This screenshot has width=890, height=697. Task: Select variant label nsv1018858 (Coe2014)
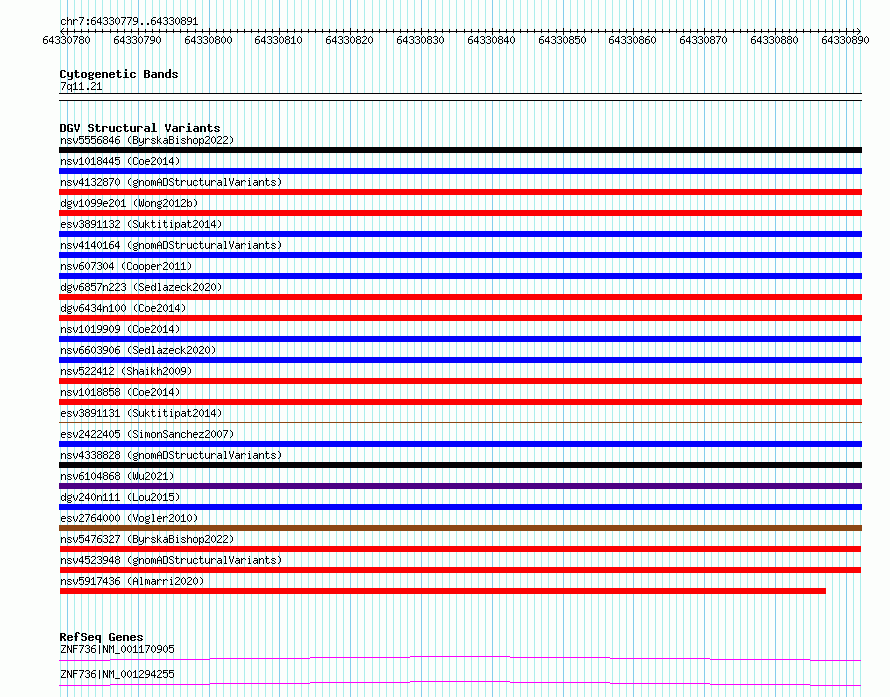tap(120, 392)
